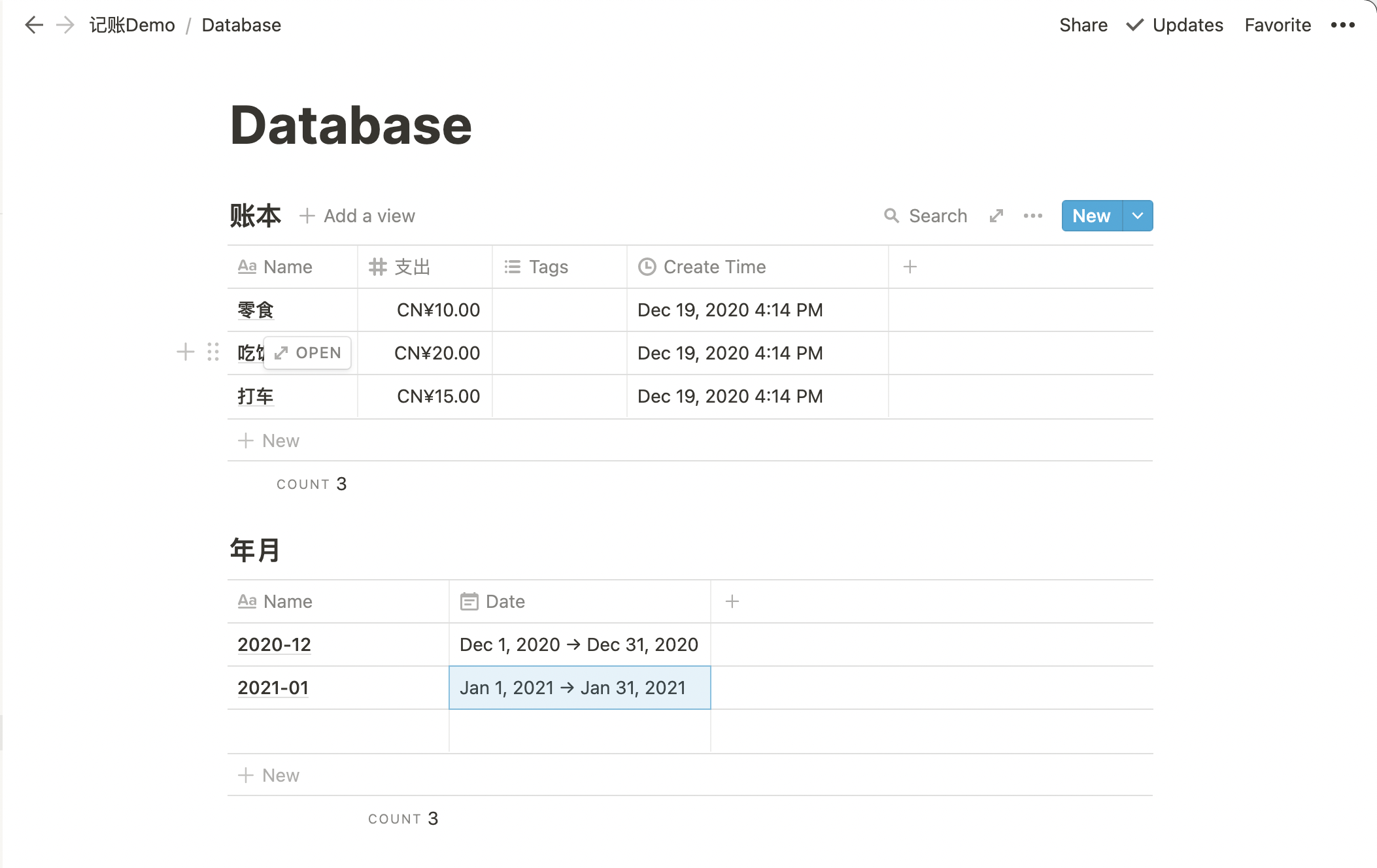Grab the six-dot drag handle beside 吃饭 row
This screenshot has height=868, width=1377.
coord(212,352)
